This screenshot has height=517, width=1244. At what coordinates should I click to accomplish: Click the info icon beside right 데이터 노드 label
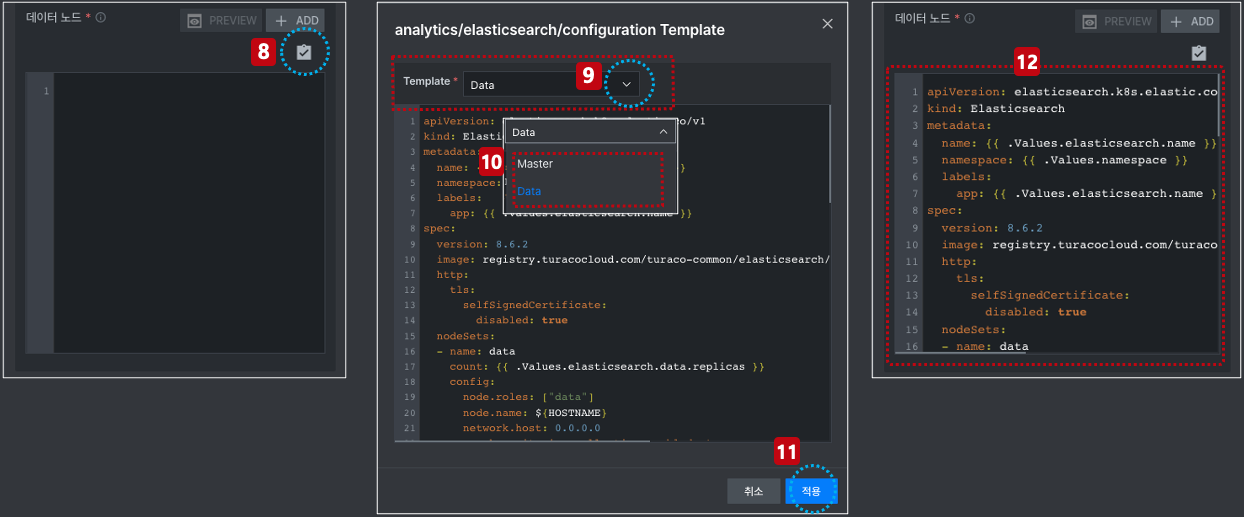click(x=970, y=18)
